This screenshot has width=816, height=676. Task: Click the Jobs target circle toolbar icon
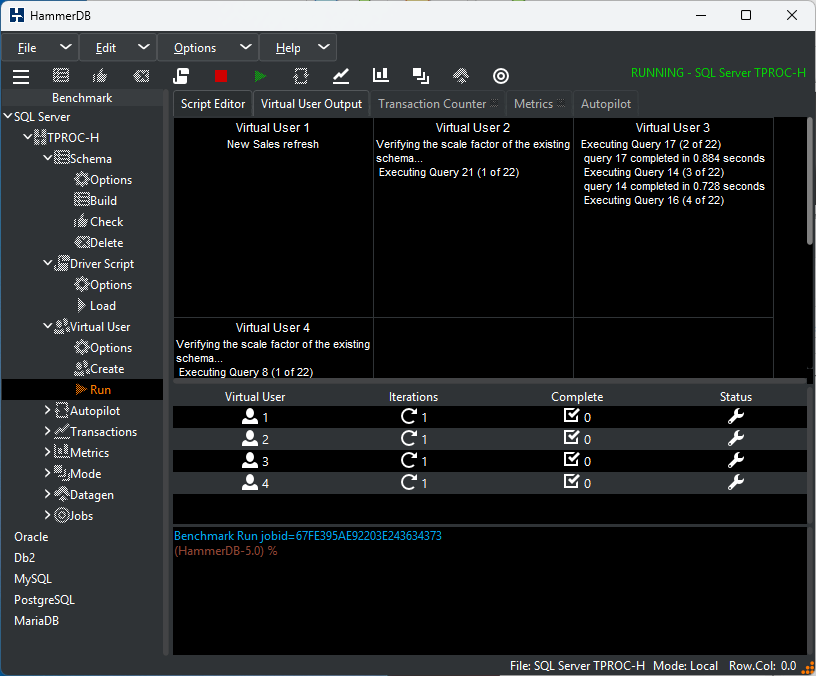coord(501,76)
